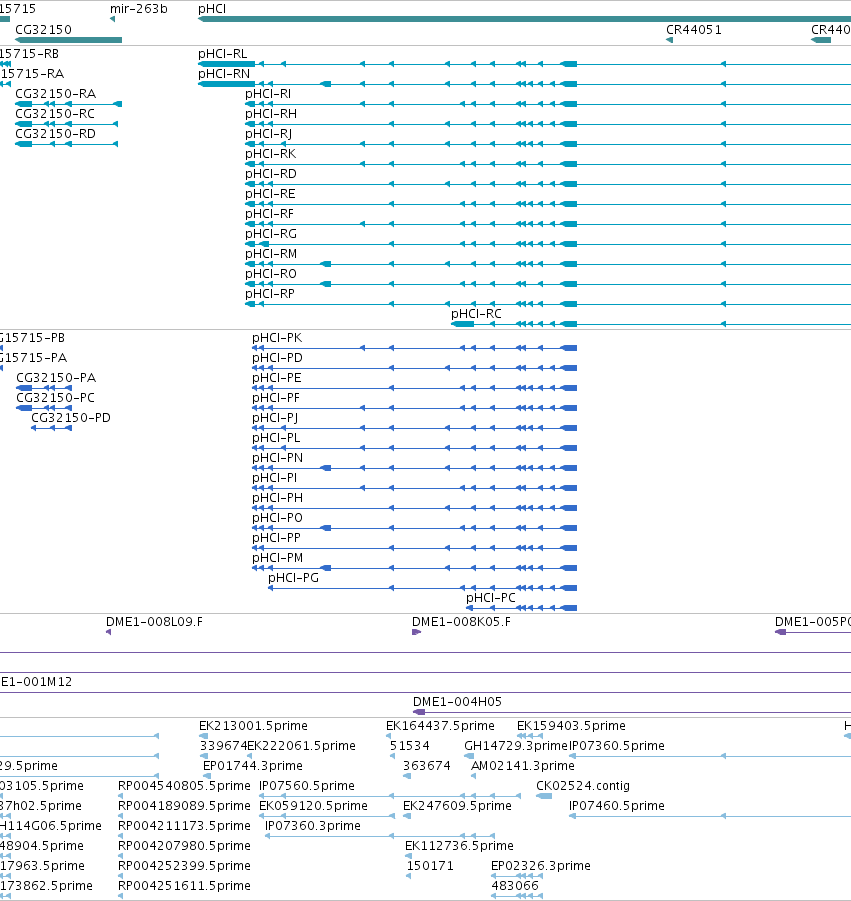
Task: Select protein isoform pHCl-PN
Action: point(278,458)
